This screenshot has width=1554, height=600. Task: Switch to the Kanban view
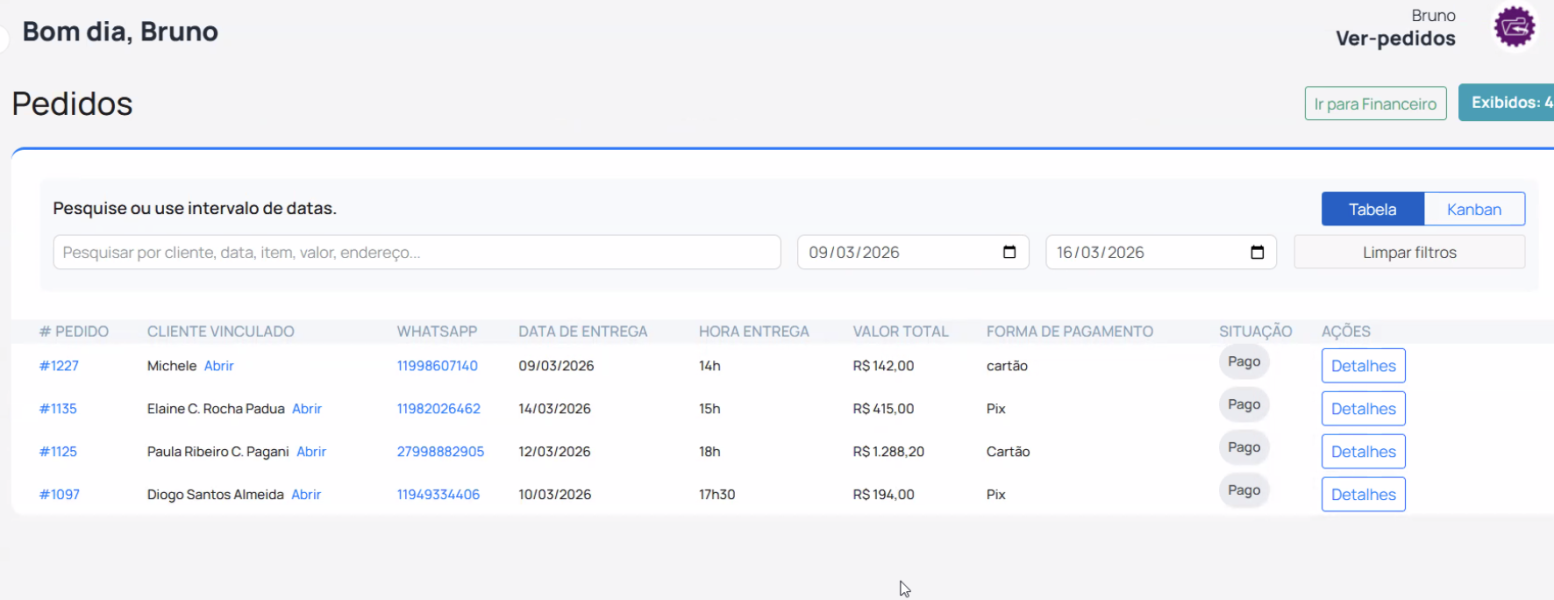pyautogui.click(x=1474, y=209)
